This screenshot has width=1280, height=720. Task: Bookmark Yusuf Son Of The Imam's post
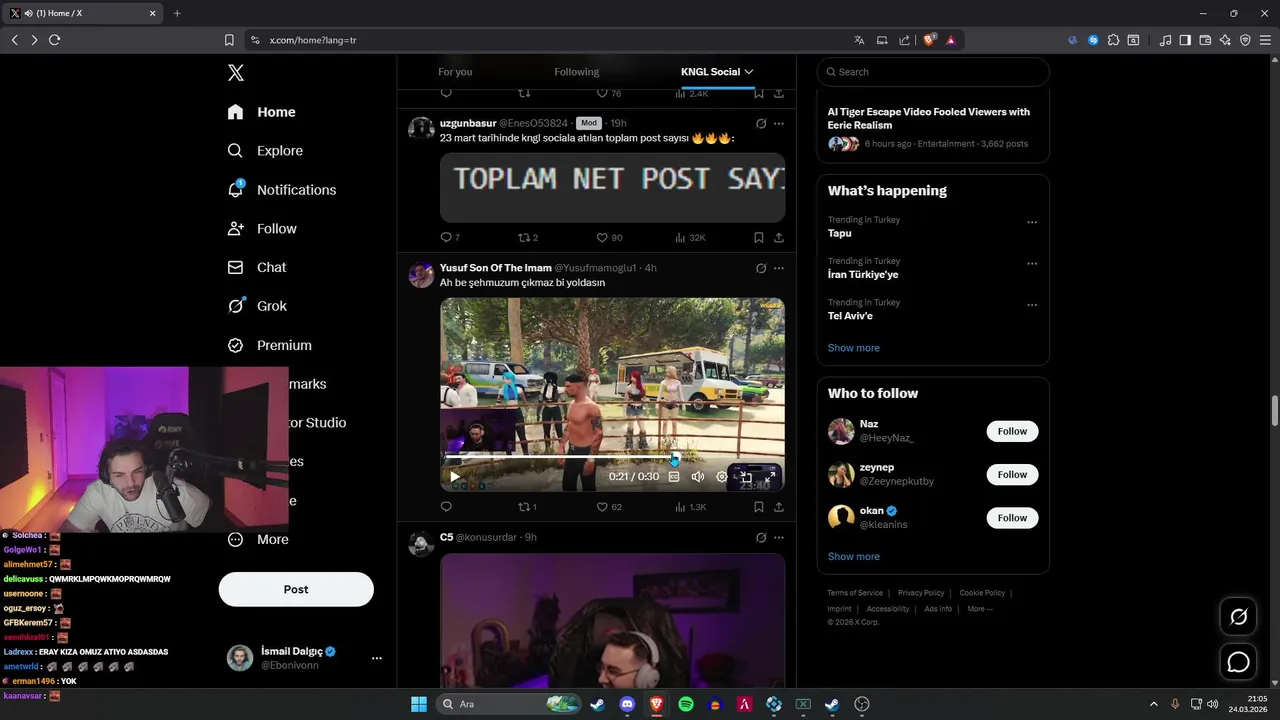tap(759, 507)
